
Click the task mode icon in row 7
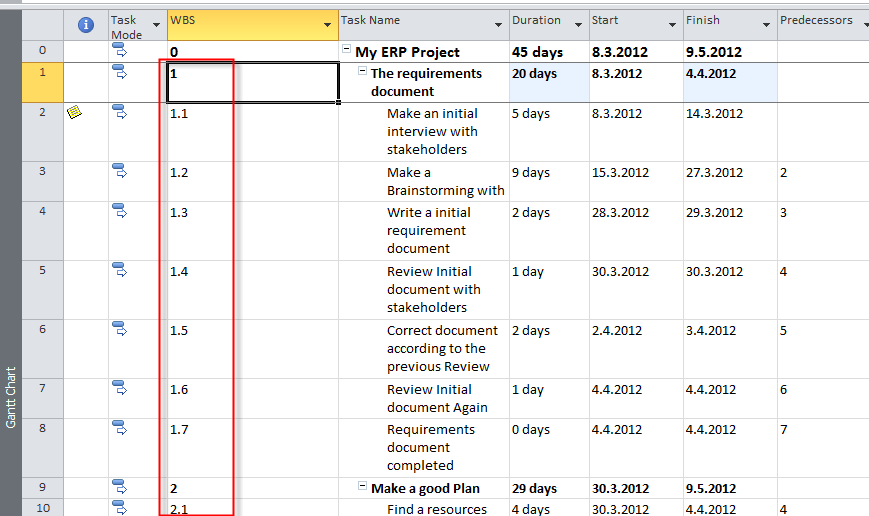(x=120, y=388)
